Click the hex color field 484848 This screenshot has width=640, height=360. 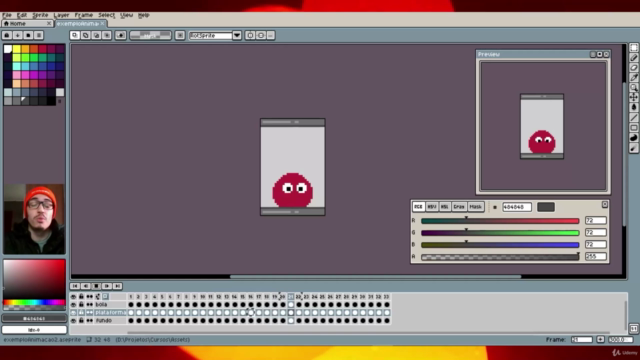coord(517,207)
